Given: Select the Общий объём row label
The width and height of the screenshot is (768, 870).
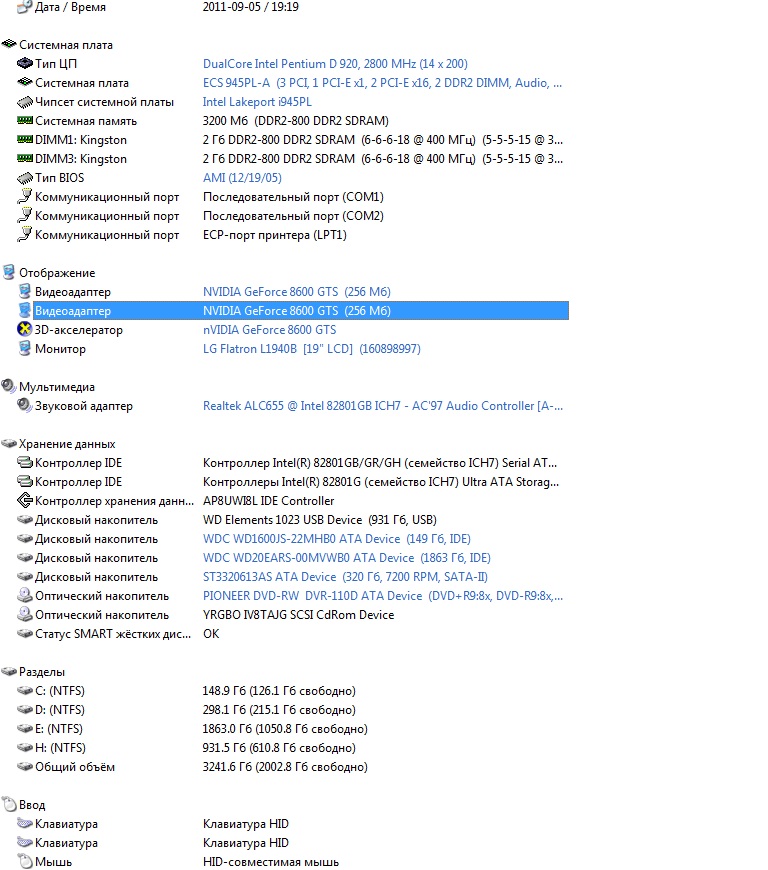Looking at the screenshot, I should pyautogui.click(x=74, y=767).
